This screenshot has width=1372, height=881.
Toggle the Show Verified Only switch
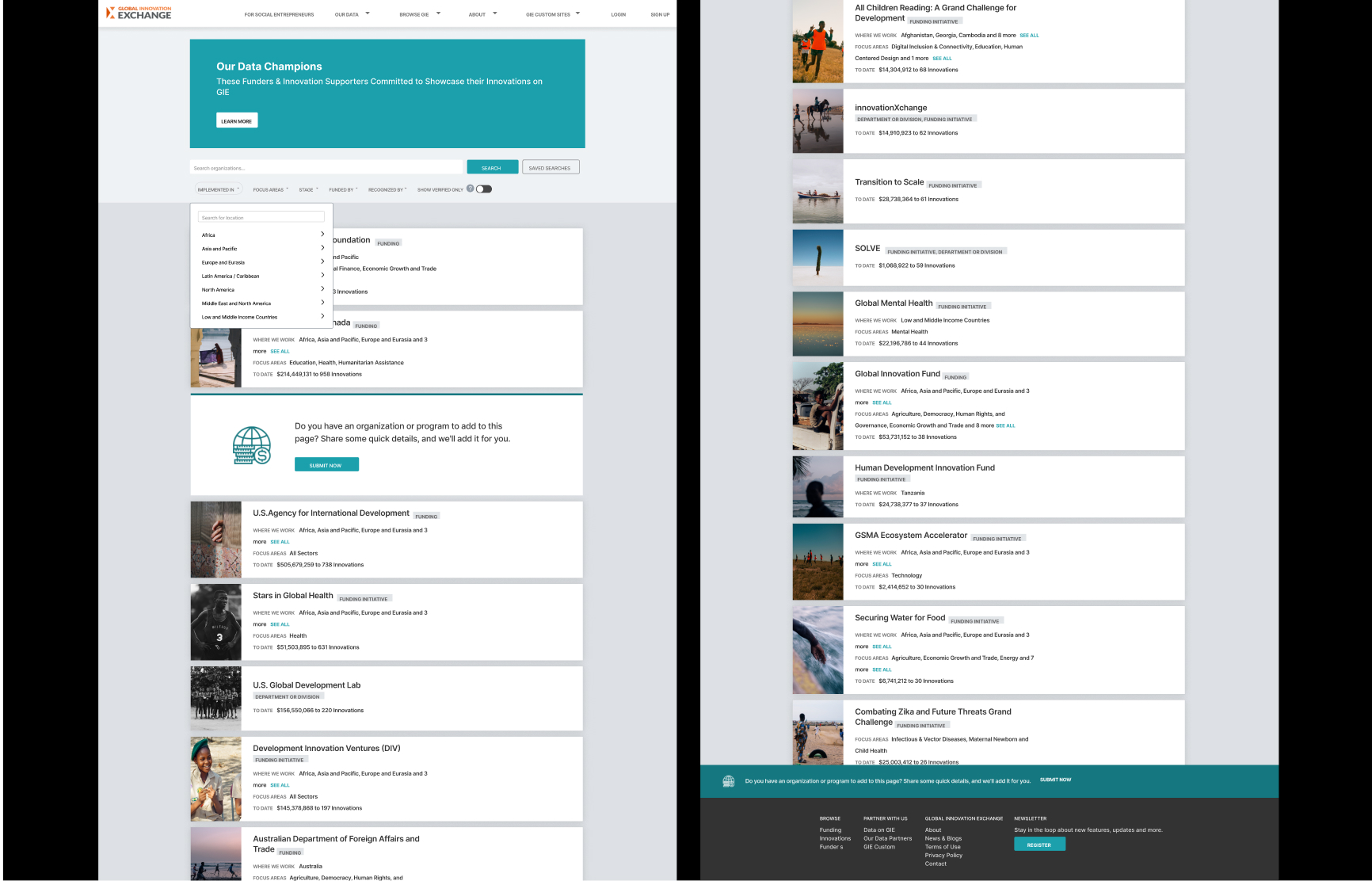pyautogui.click(x=484, y=189)
